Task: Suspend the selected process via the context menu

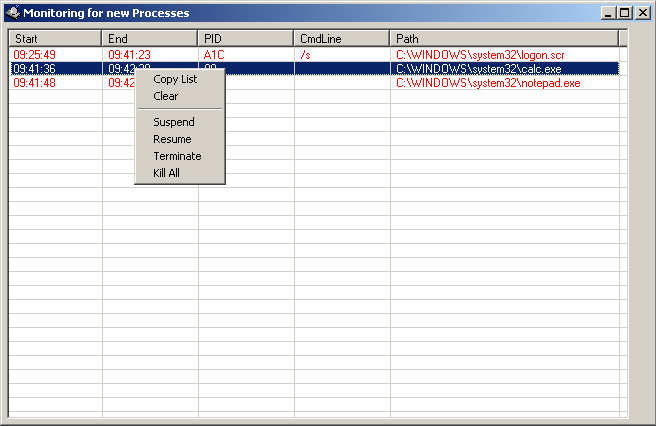Action: 174,122
